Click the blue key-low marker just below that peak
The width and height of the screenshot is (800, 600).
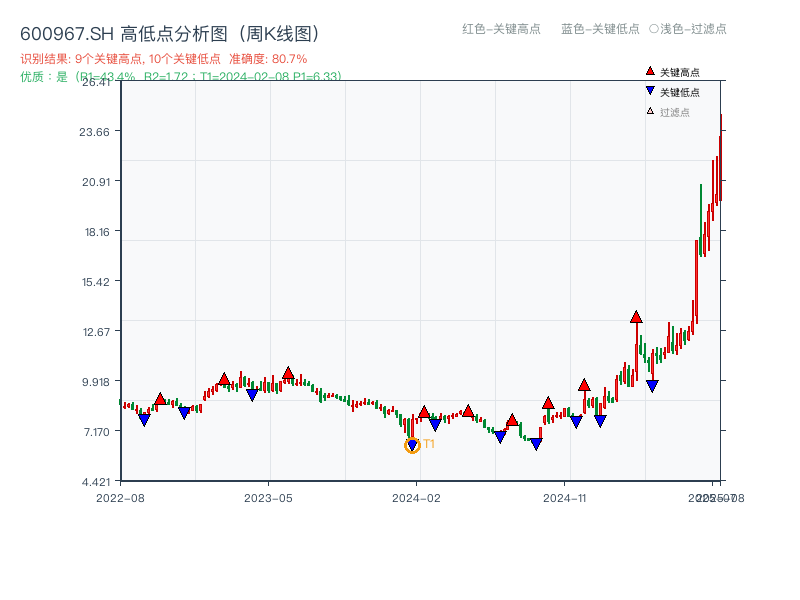click(x=652, y=386)
